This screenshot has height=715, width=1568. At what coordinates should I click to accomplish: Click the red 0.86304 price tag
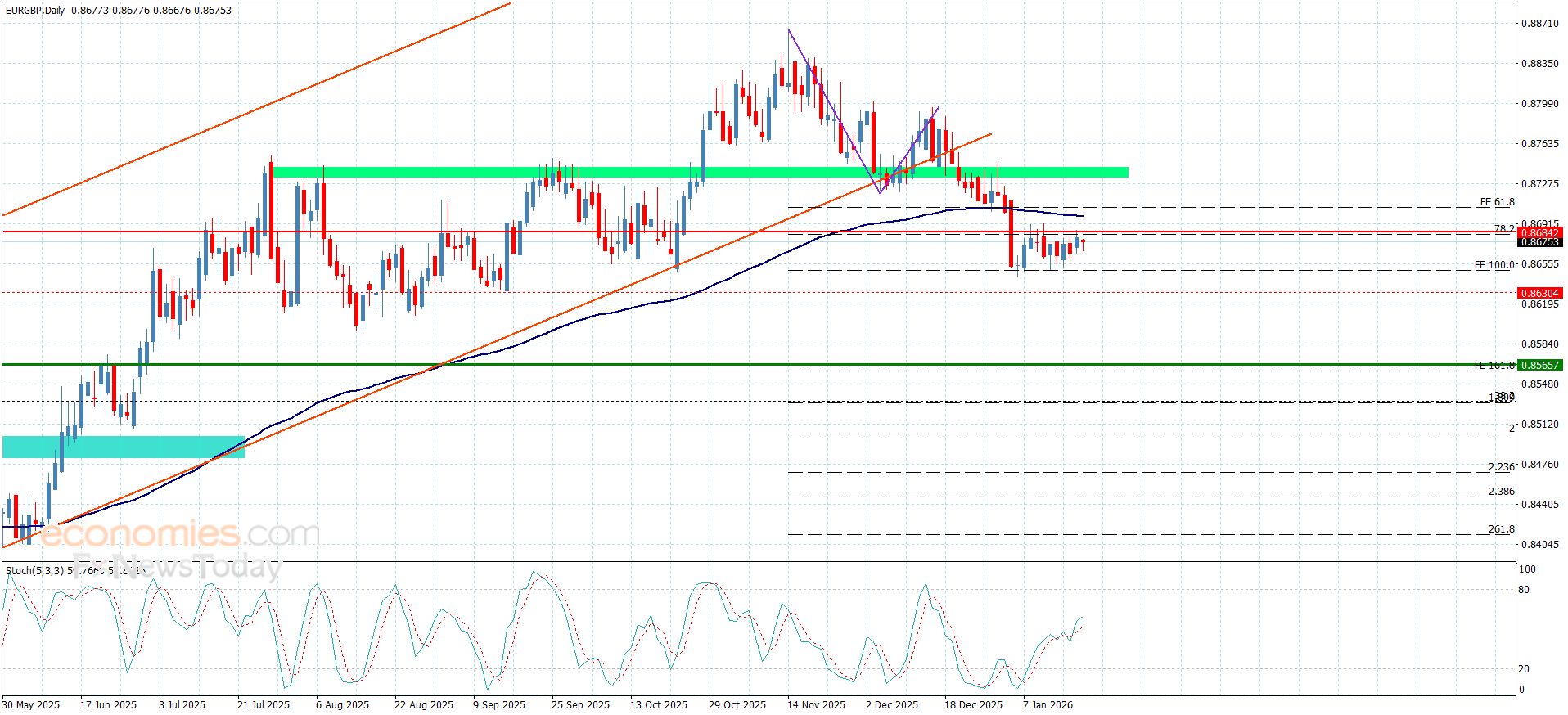point(1539,293)
